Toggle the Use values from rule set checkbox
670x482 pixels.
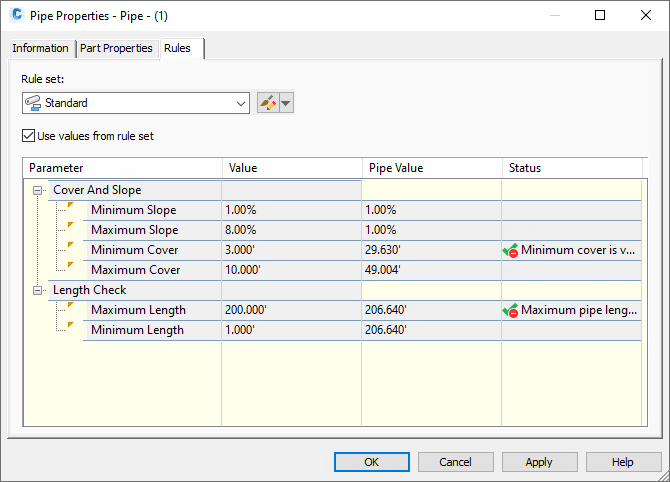pos(28,136)
